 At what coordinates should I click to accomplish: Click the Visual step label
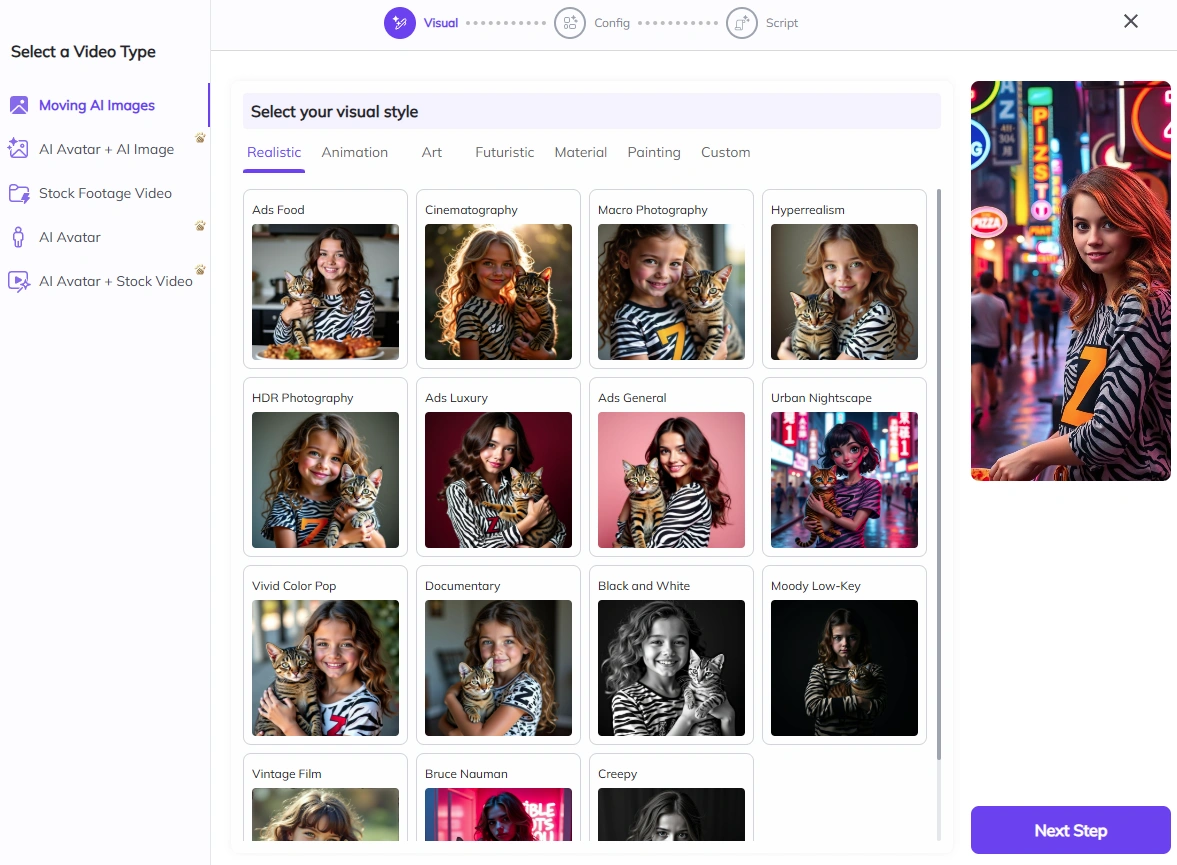click(x=441, y=23)
